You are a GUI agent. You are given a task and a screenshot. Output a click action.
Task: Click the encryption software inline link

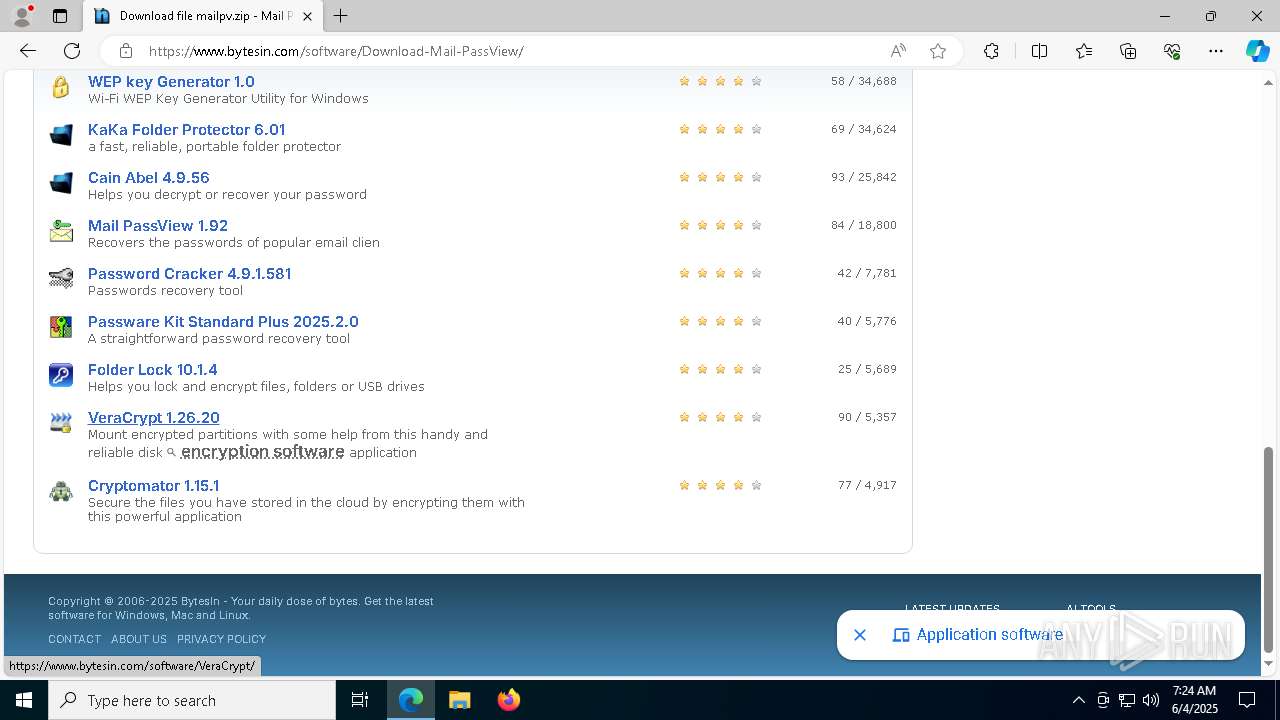(262, 452)
